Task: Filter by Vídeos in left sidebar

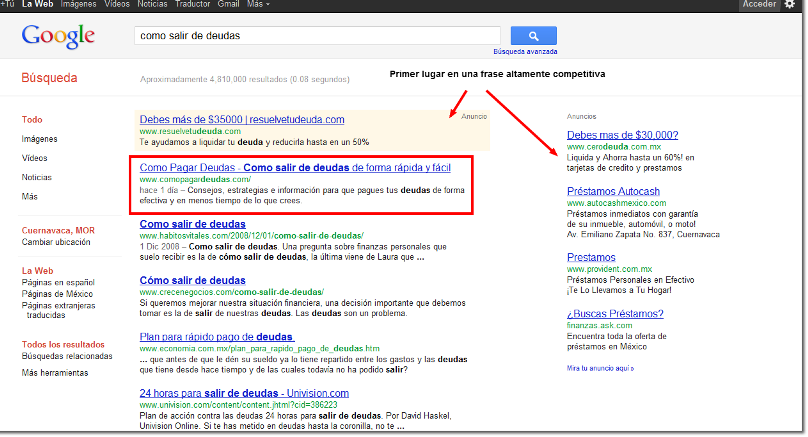Action: click(x=34, y=158)
